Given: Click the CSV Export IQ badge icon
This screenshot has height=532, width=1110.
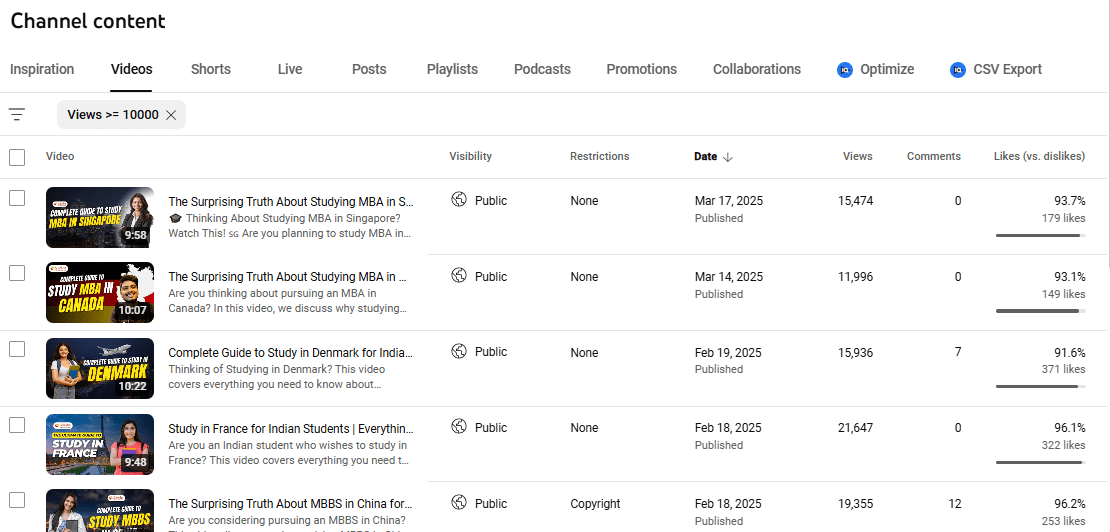Looking at the screenshot, I should [958, 70].
